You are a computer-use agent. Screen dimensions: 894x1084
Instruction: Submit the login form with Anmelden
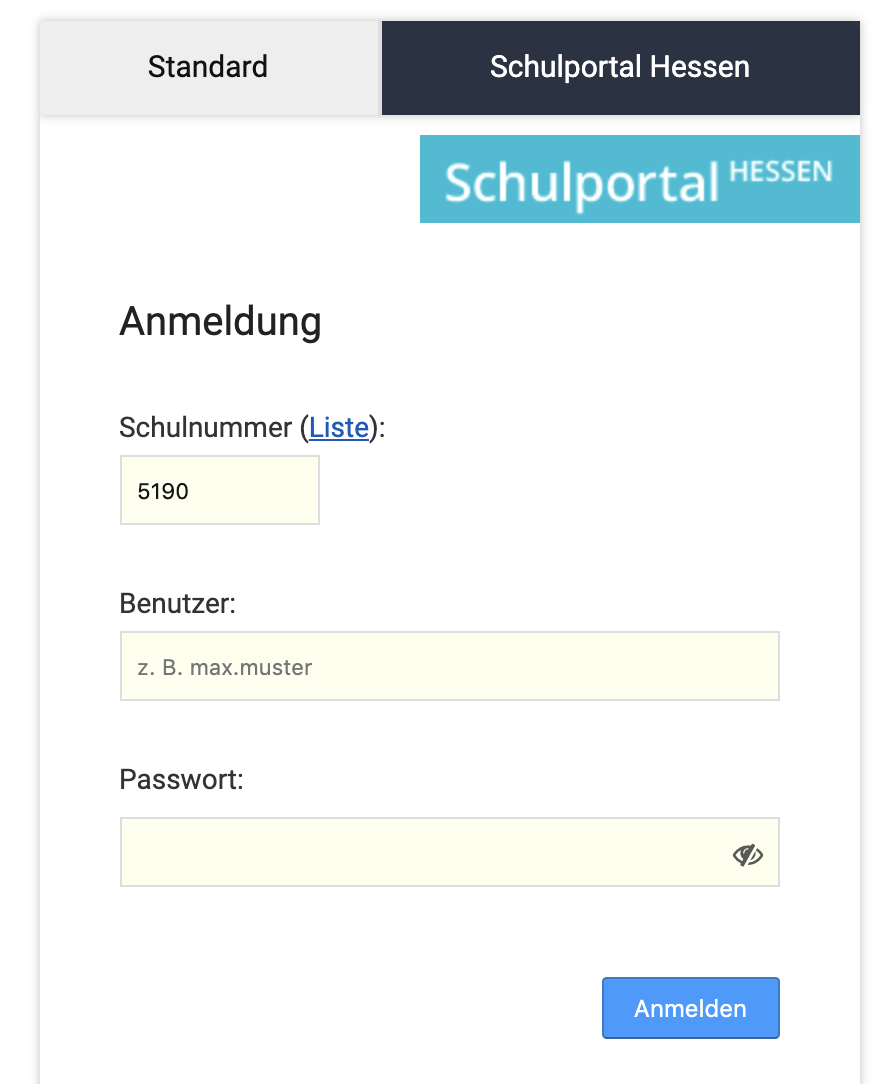click(690, 1008)
